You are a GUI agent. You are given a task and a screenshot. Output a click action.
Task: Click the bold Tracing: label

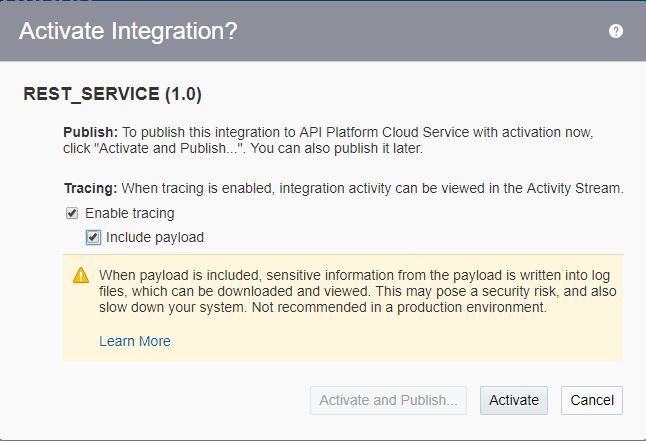click(91, 188)
